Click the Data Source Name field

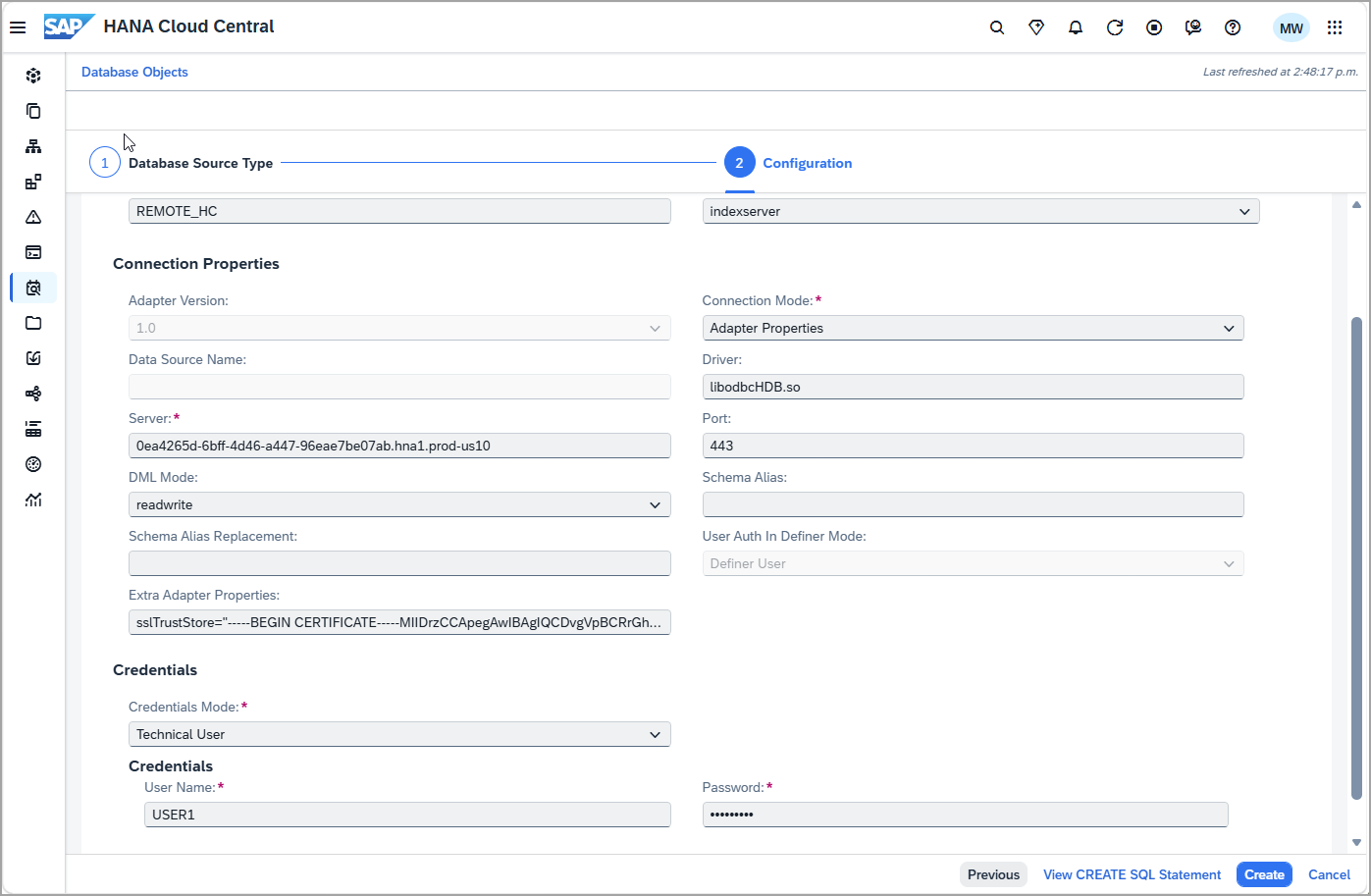tap(399, 387)
